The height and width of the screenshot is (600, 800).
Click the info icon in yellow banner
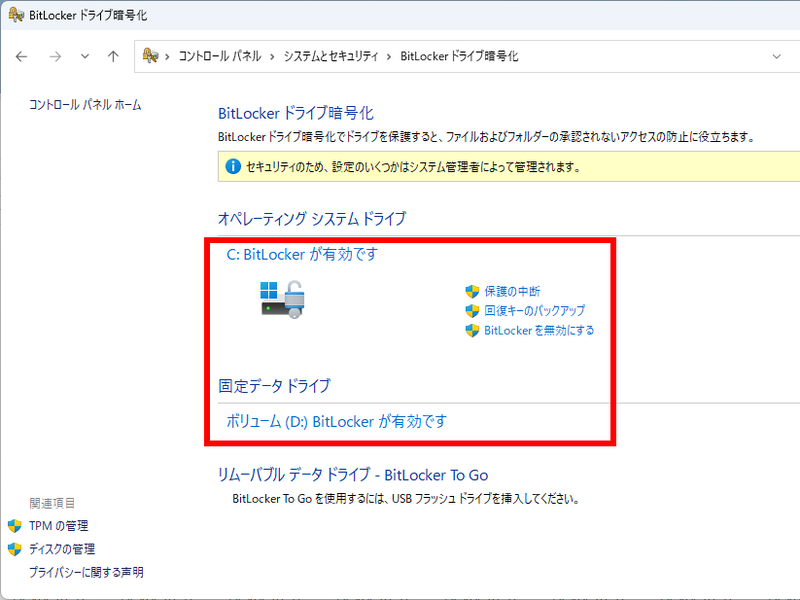233,166
